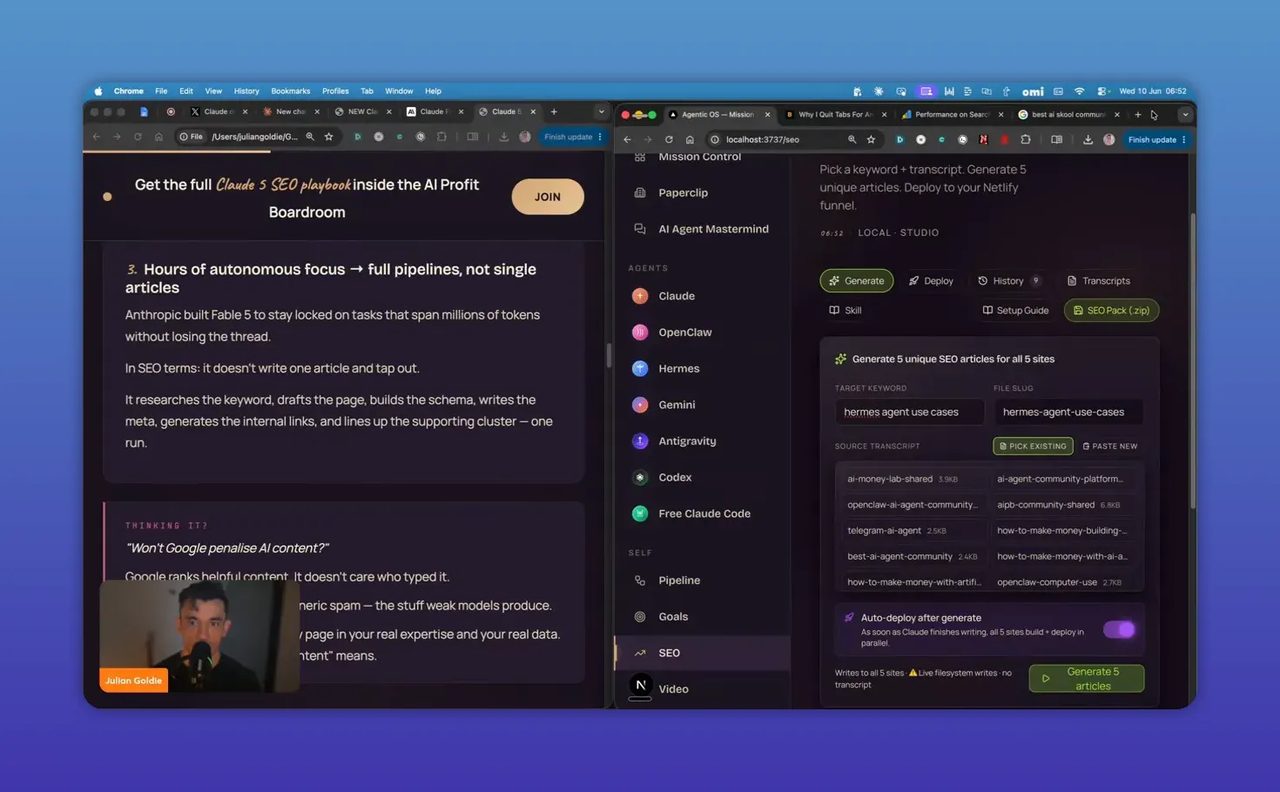Select telegram-ai-agent transcript
Viewport: 1280px width, 792px height.
911,531
